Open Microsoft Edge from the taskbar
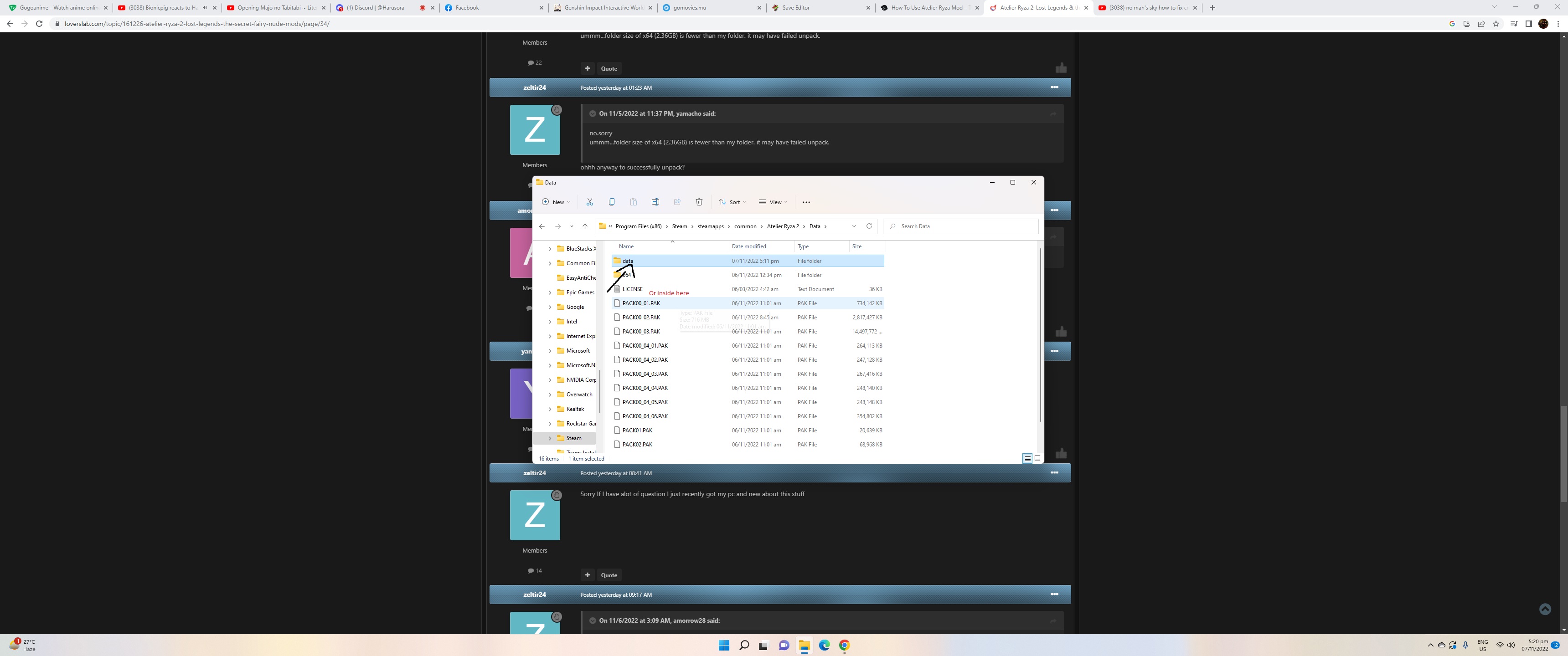This screenshot has height=656, width=1568. click(x=824, y=646)
